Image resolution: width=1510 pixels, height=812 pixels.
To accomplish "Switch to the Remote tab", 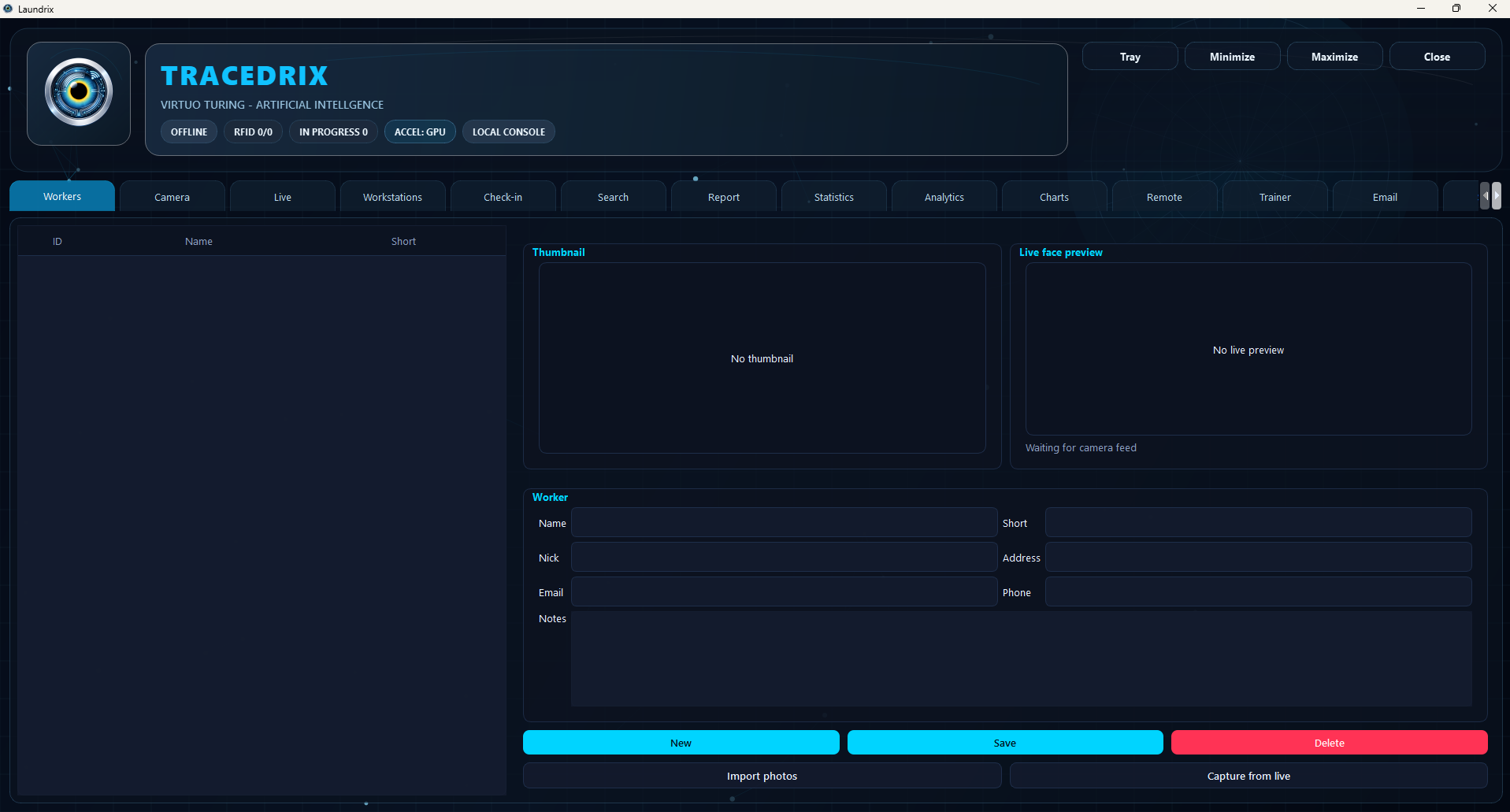I will click(1164, 196).
